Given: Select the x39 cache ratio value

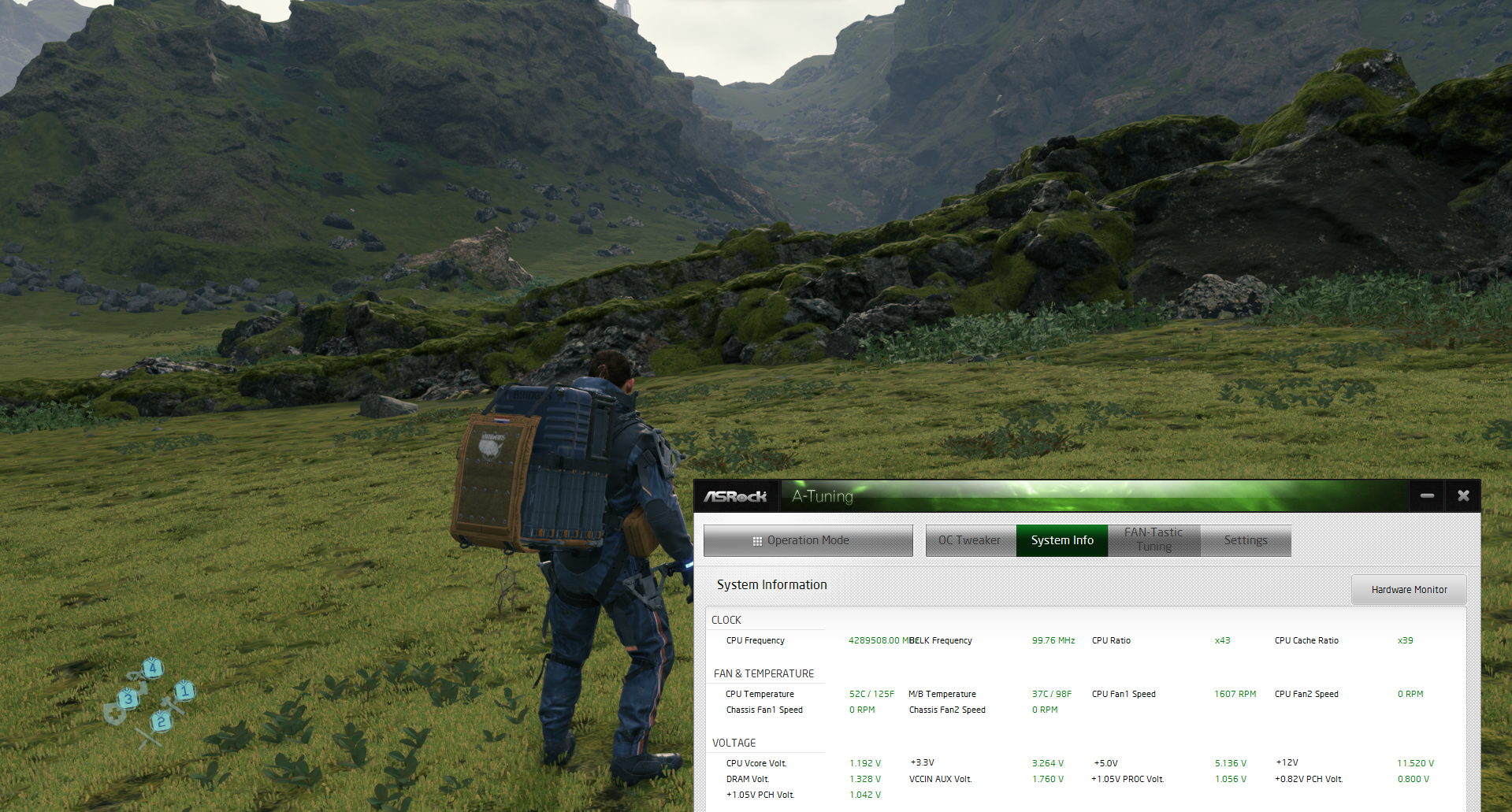Looking at the screenshot, I should click(1405, 640).
